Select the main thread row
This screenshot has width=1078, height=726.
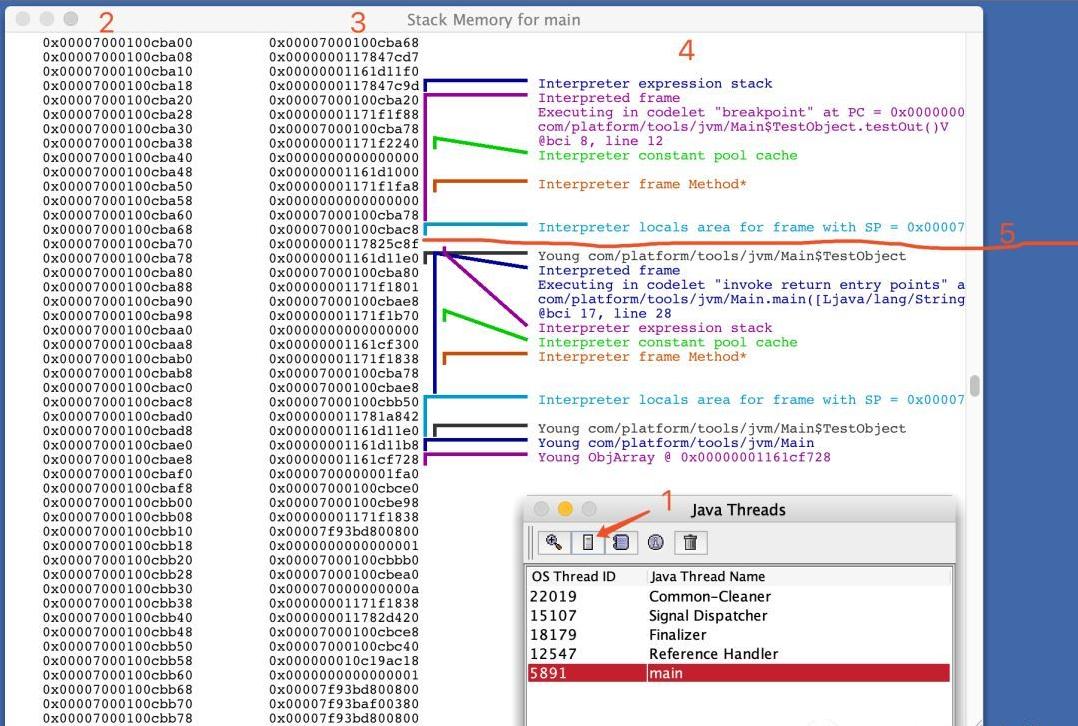click(738, 673)
